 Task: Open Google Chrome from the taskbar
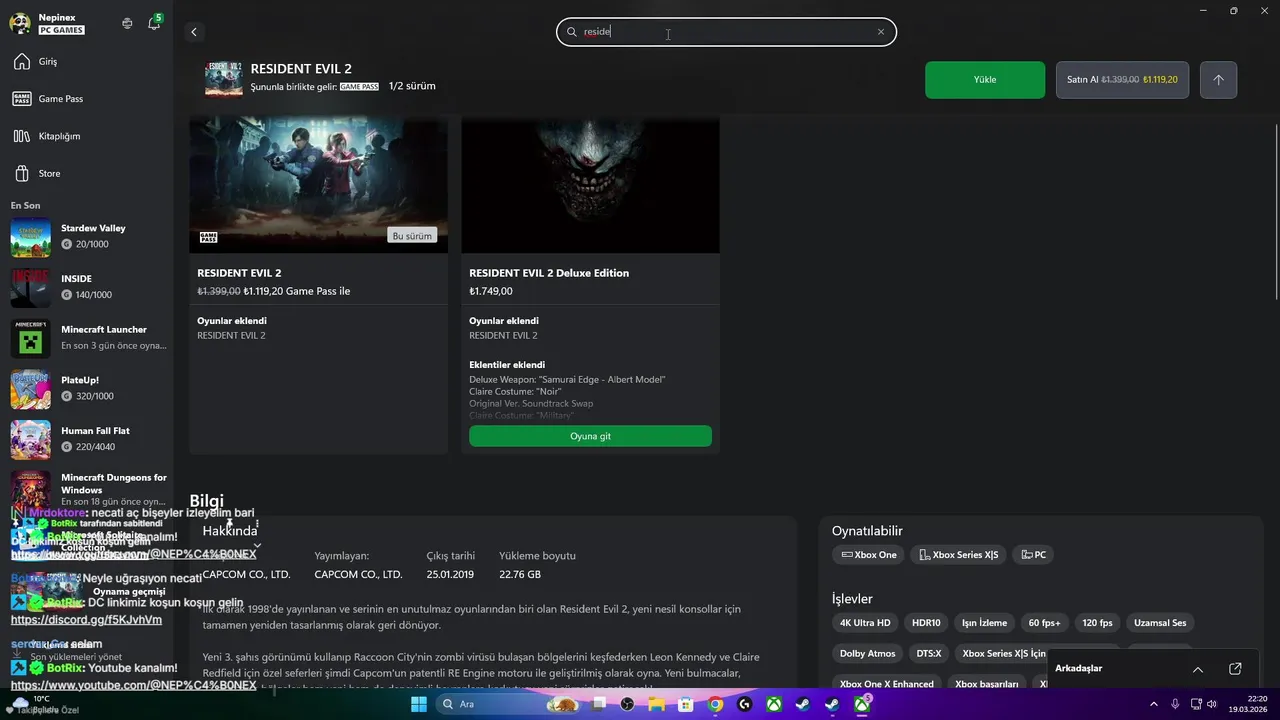[x=715, y=704]
